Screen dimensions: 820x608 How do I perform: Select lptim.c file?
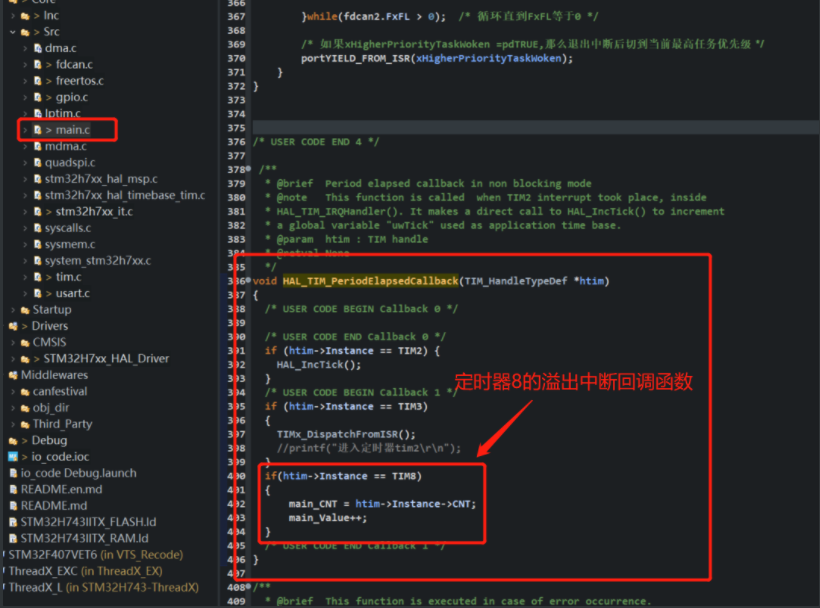(x=62, y=113)
